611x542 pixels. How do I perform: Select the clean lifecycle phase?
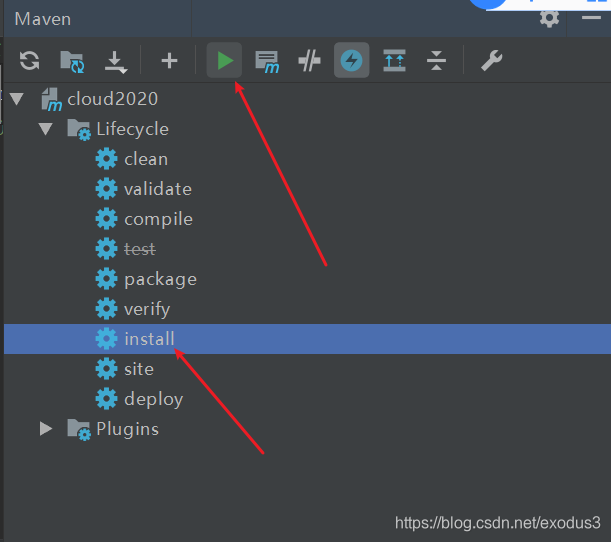tap(146, 159)
